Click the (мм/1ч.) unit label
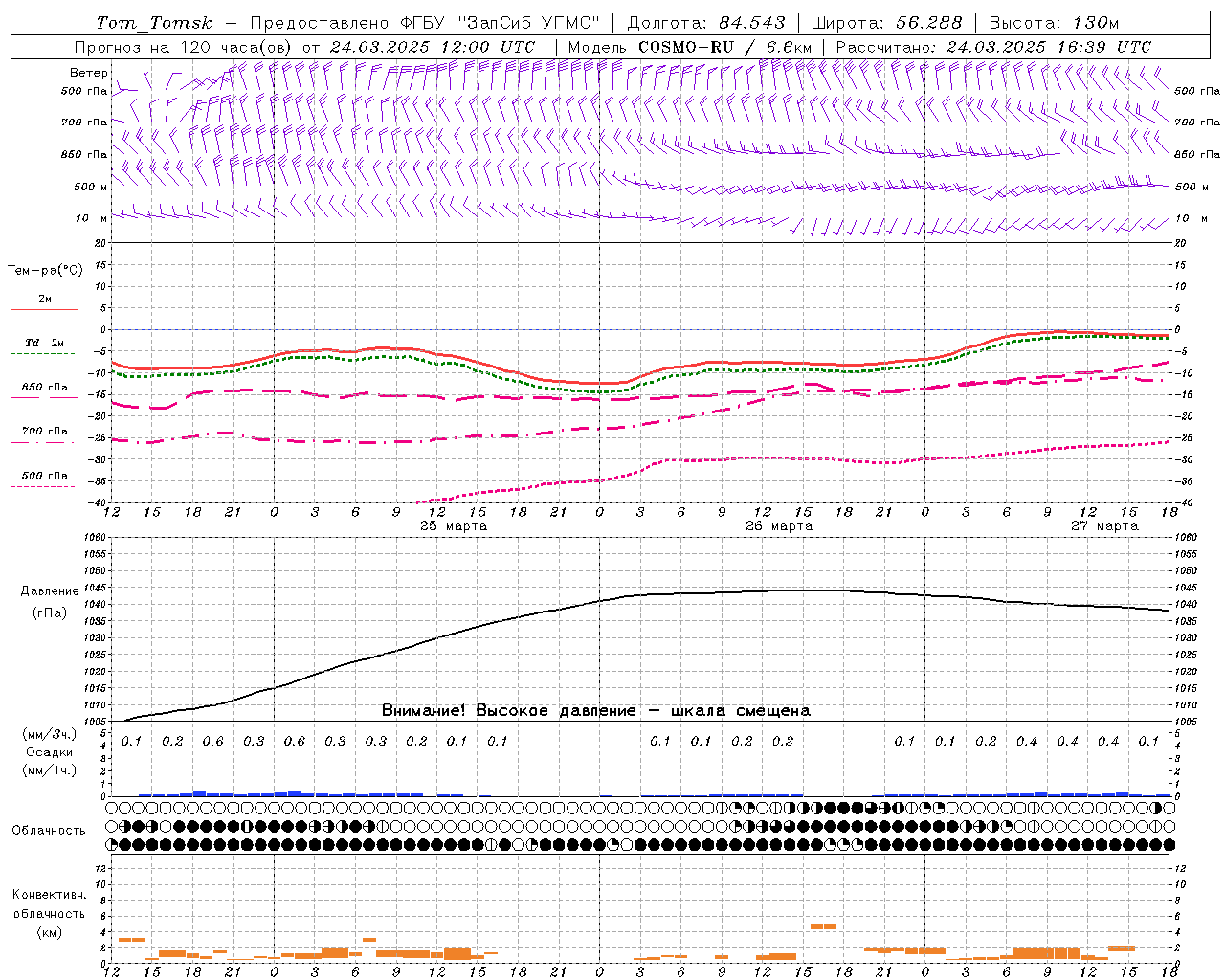 (50, 770)
